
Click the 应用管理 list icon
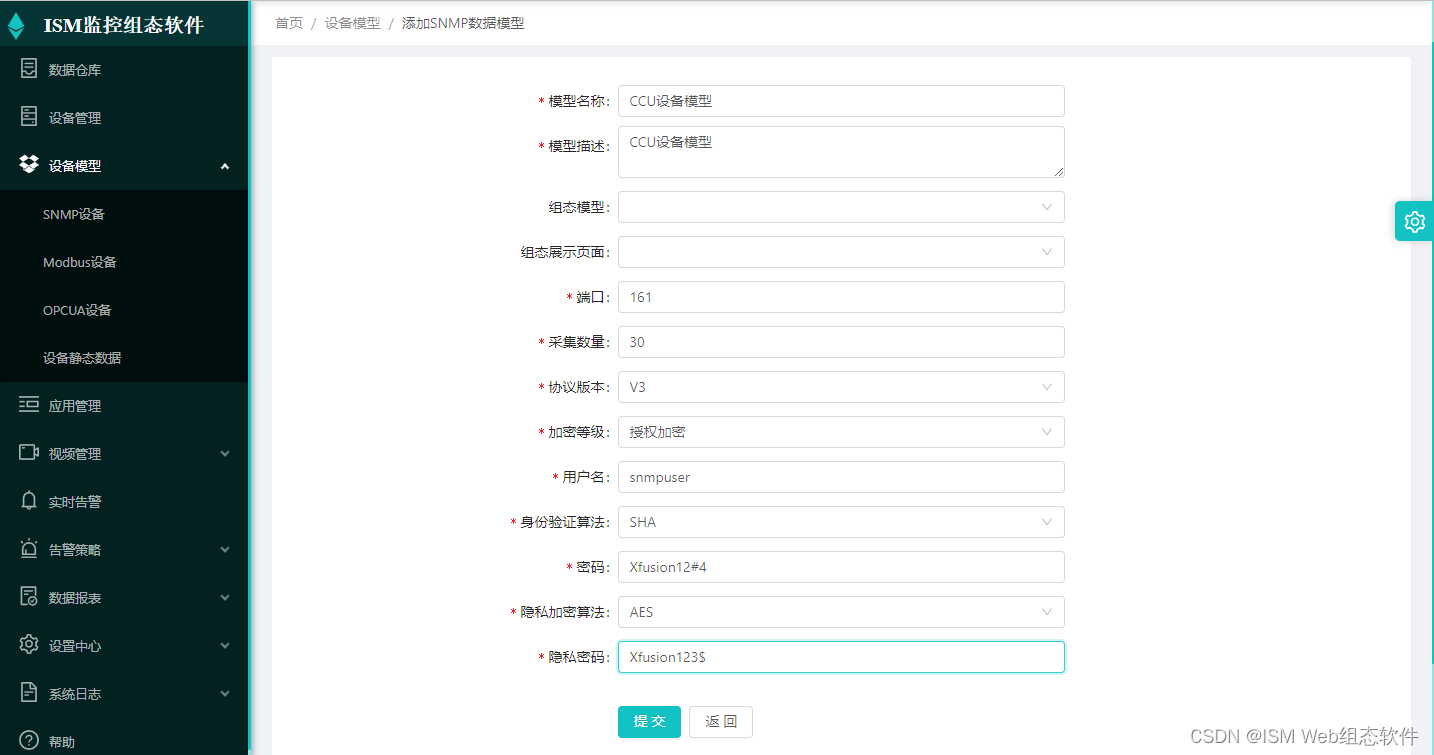pos(29,405)
